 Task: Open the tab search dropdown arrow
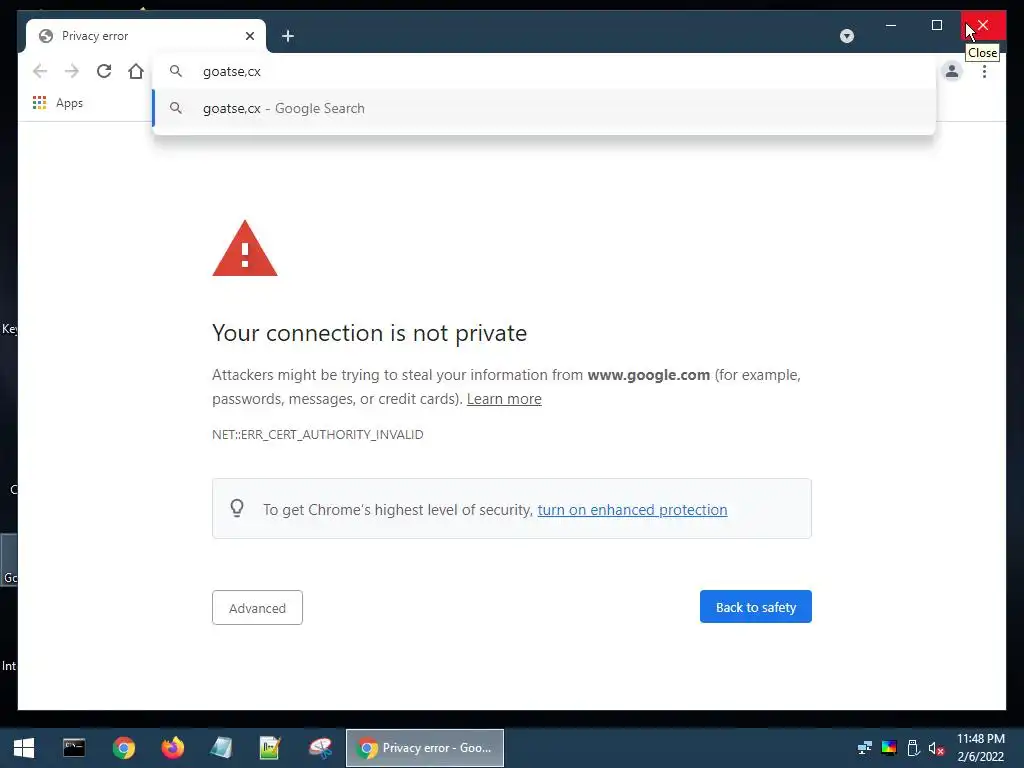(846, 36)
